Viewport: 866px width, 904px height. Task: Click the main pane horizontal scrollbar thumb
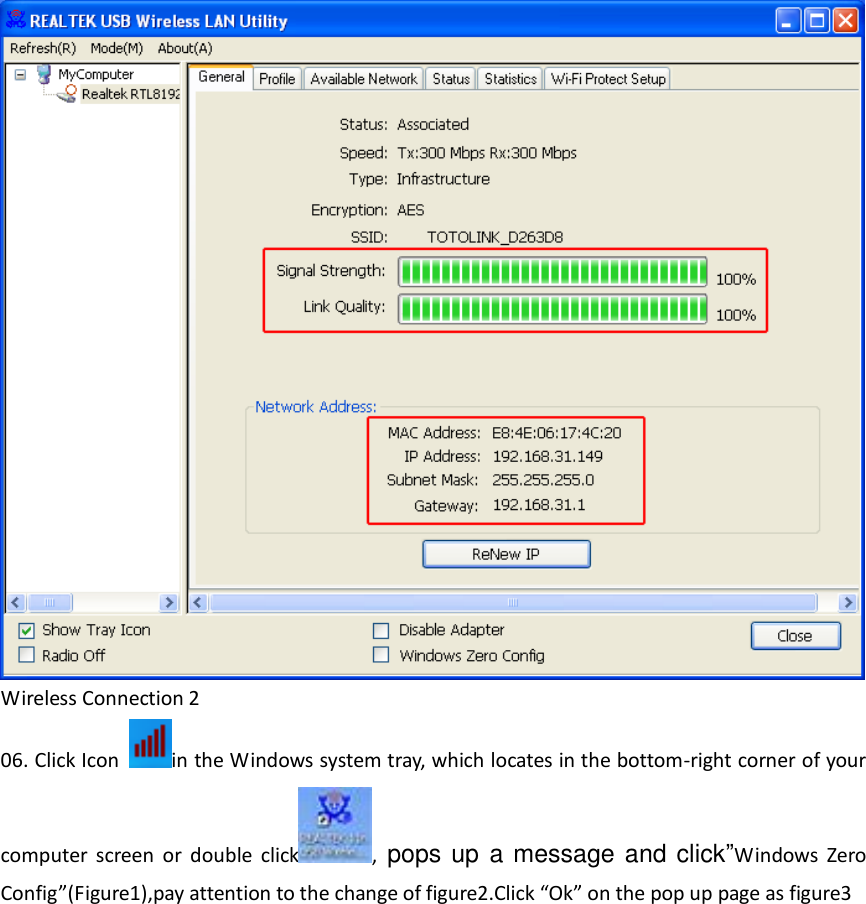pos(513,602)
